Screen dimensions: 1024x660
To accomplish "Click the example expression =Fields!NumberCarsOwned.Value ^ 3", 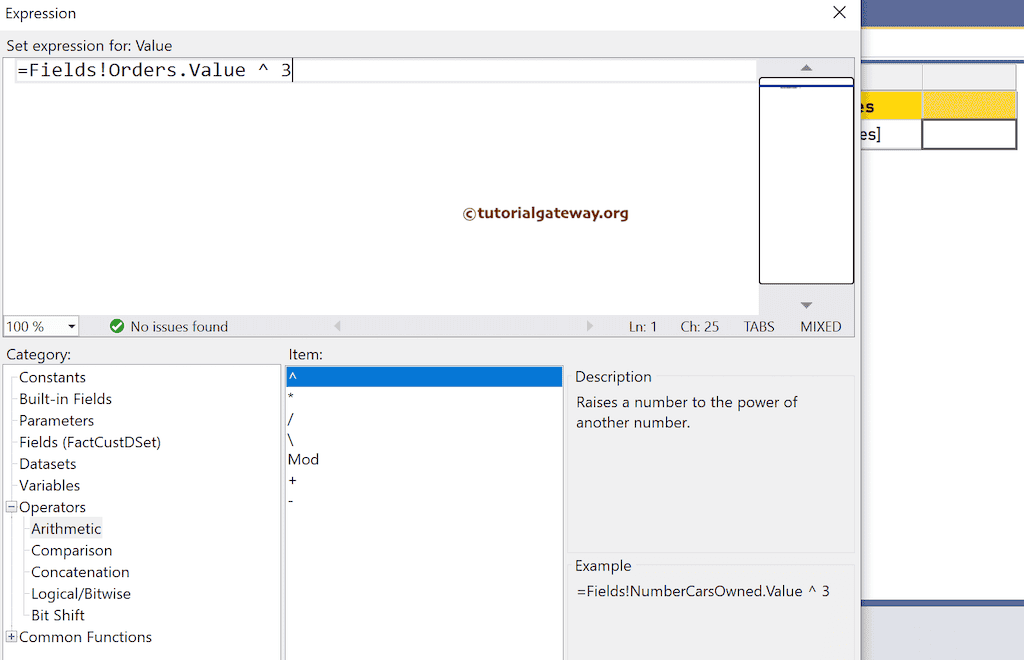I will pos(703,591).
